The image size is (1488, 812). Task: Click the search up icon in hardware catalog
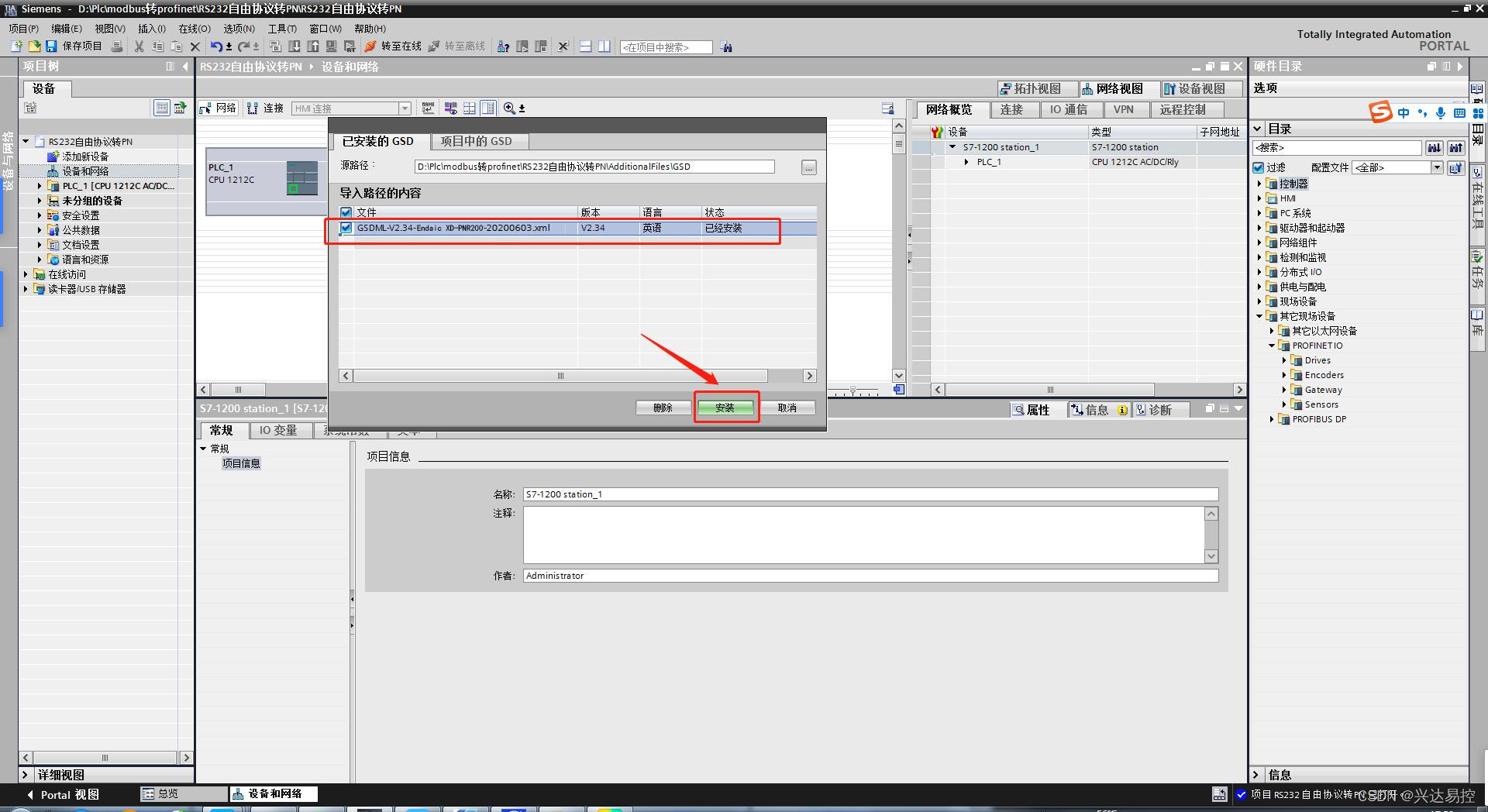(1455, 147)
